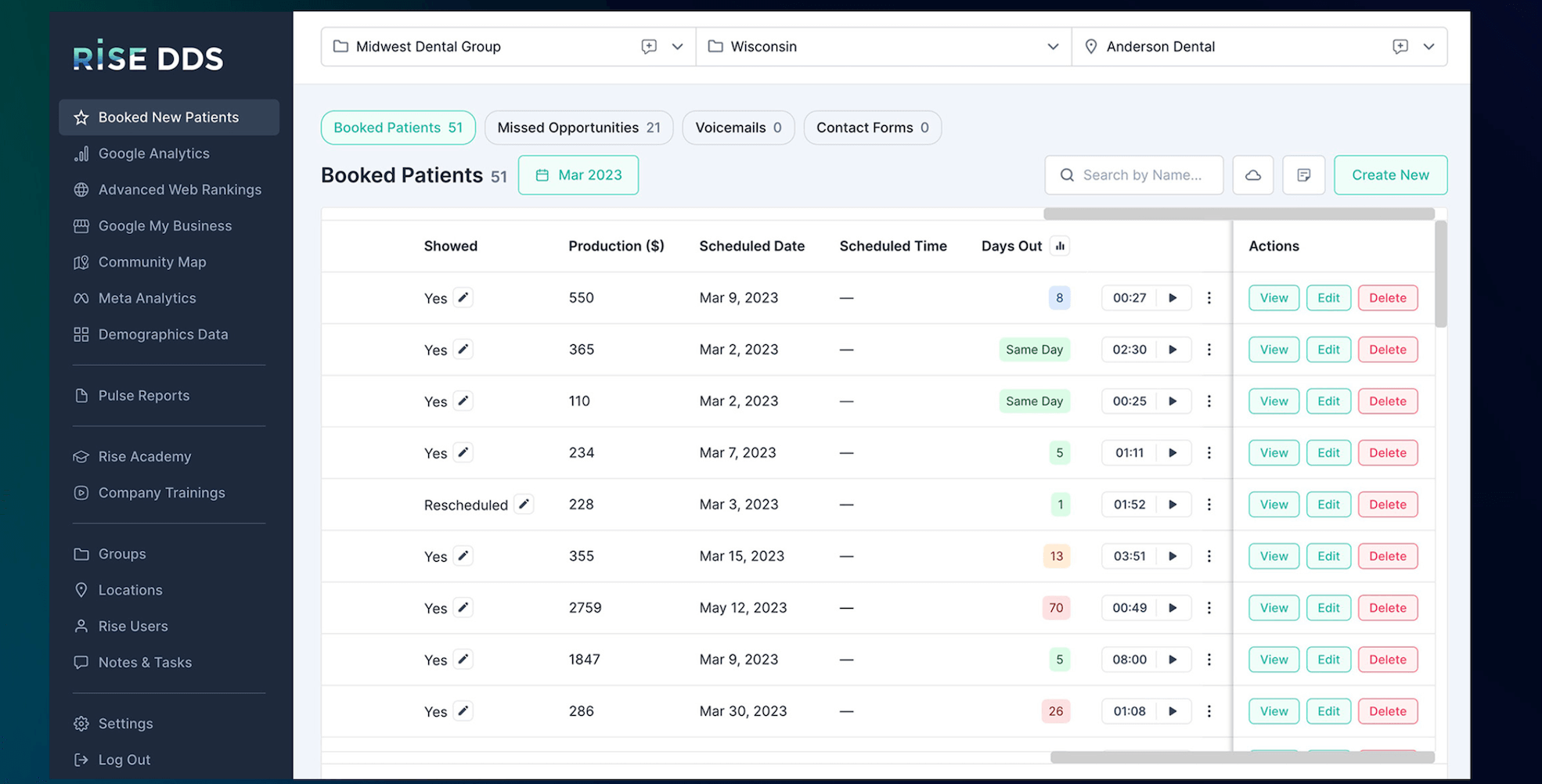Click the RISE DDS logo
The width and height of the screenshot is (1542, 784).
pyautogui.click(x=148, y=56)
